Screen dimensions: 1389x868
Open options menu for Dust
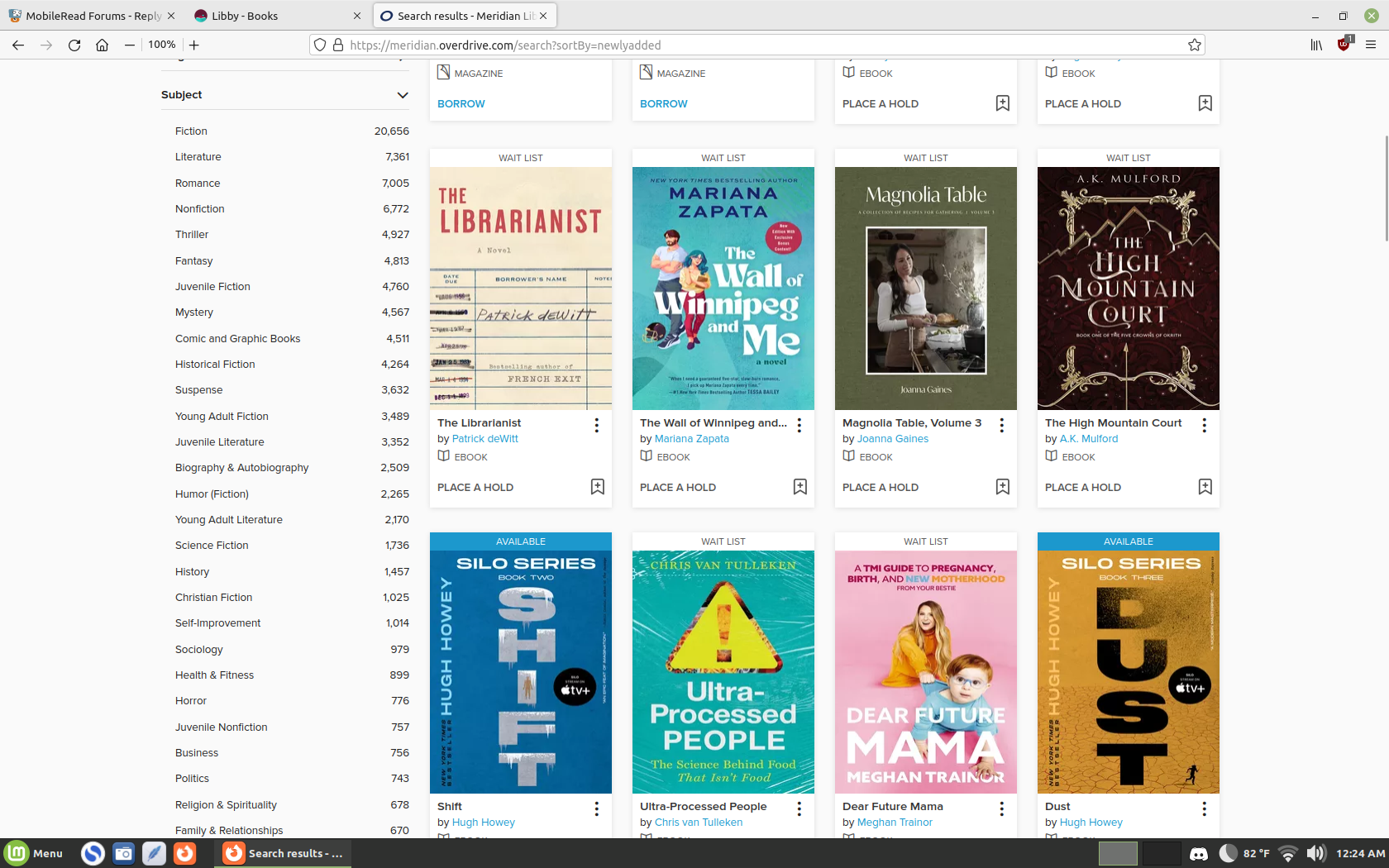(x=1204, y=808)
